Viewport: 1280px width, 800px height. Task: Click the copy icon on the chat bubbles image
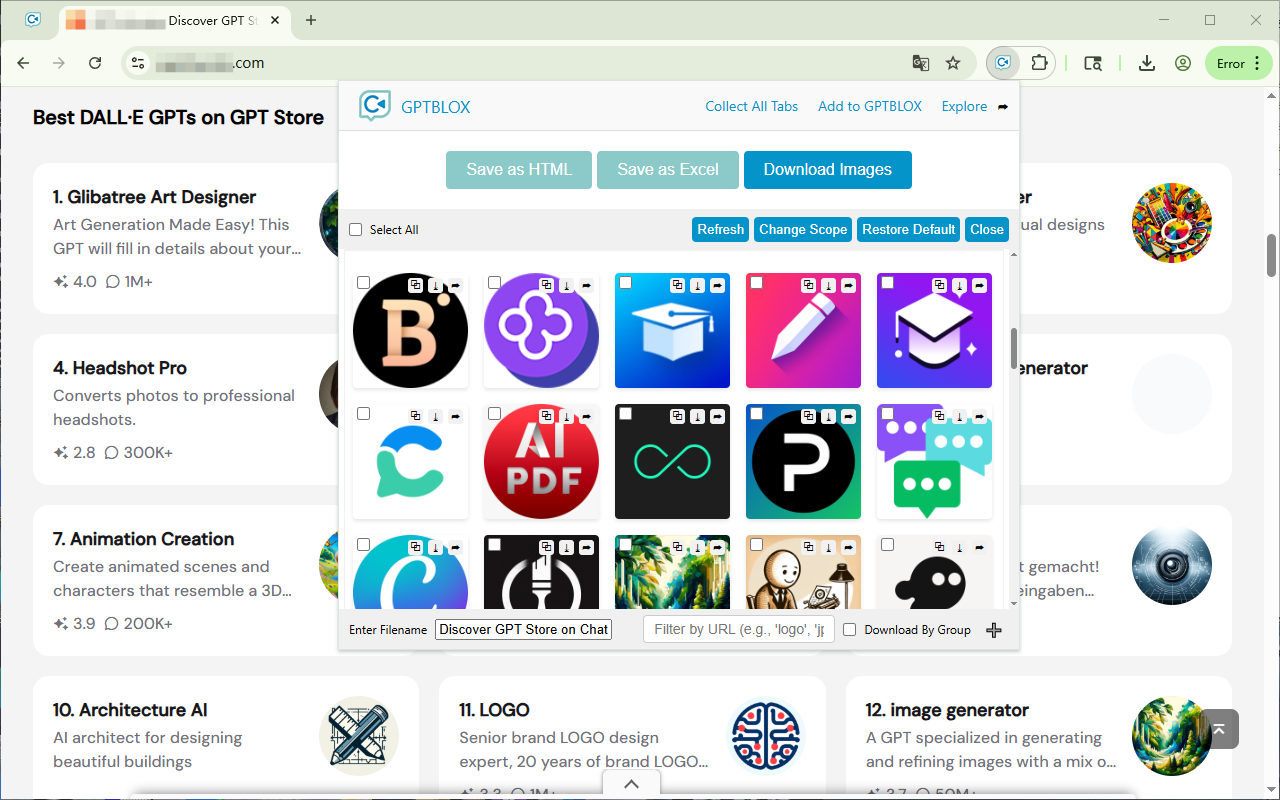[938, 413]
